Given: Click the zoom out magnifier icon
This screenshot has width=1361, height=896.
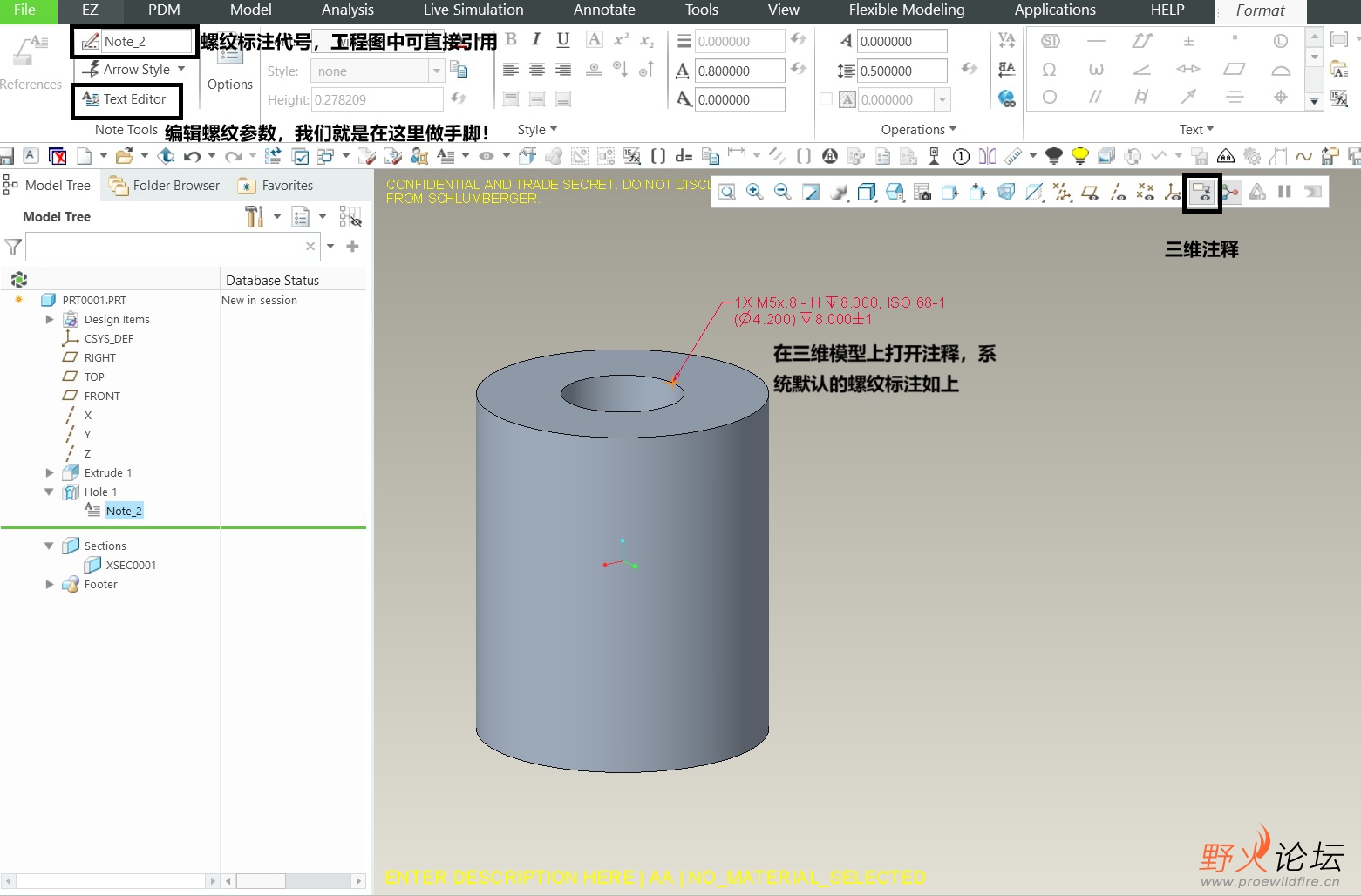Looking at the screenshot, I should pyautogui.click(x=783, y=192).
